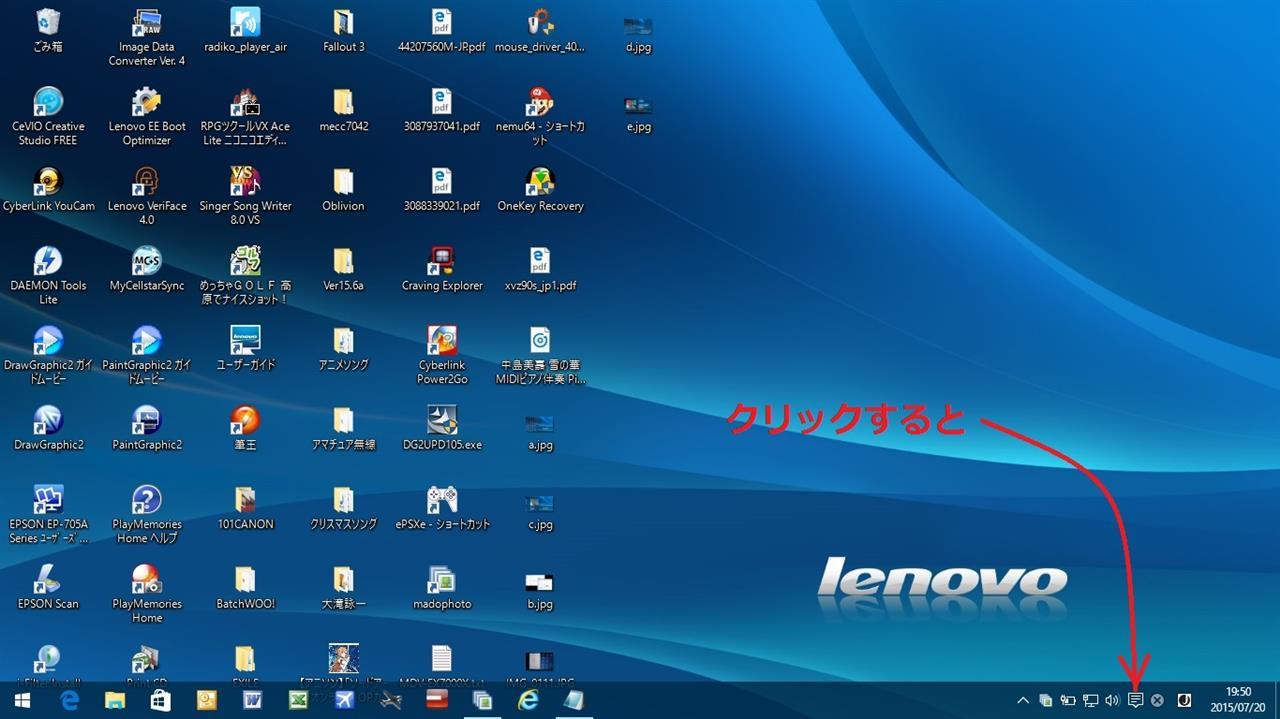This screenshot has width=1280, height=719.
Task: Select DrawGraphic2 ガイドムービー shortcut
Action: click(48, 355)
